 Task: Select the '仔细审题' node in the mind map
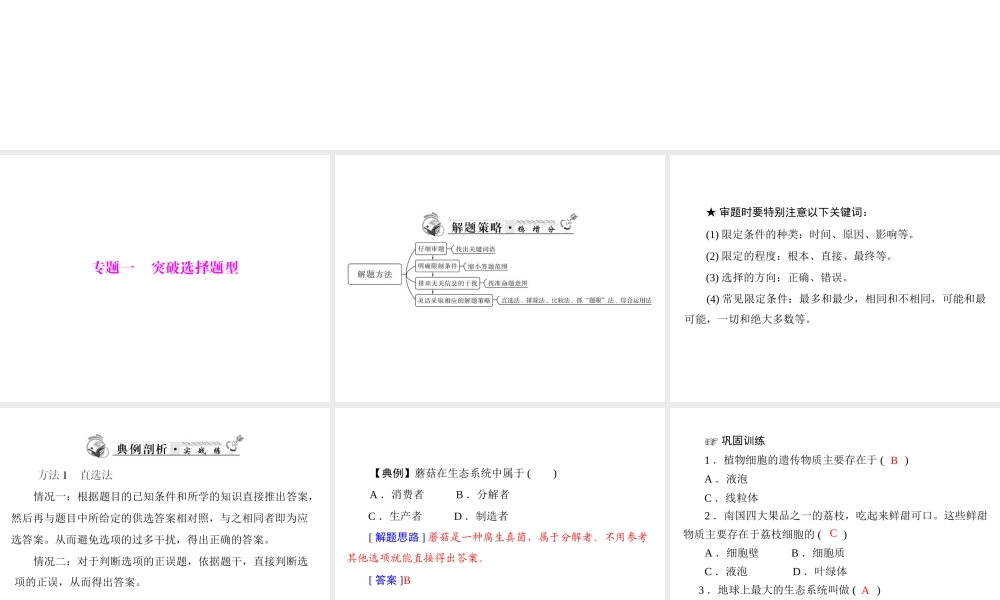tap(430, 249)
